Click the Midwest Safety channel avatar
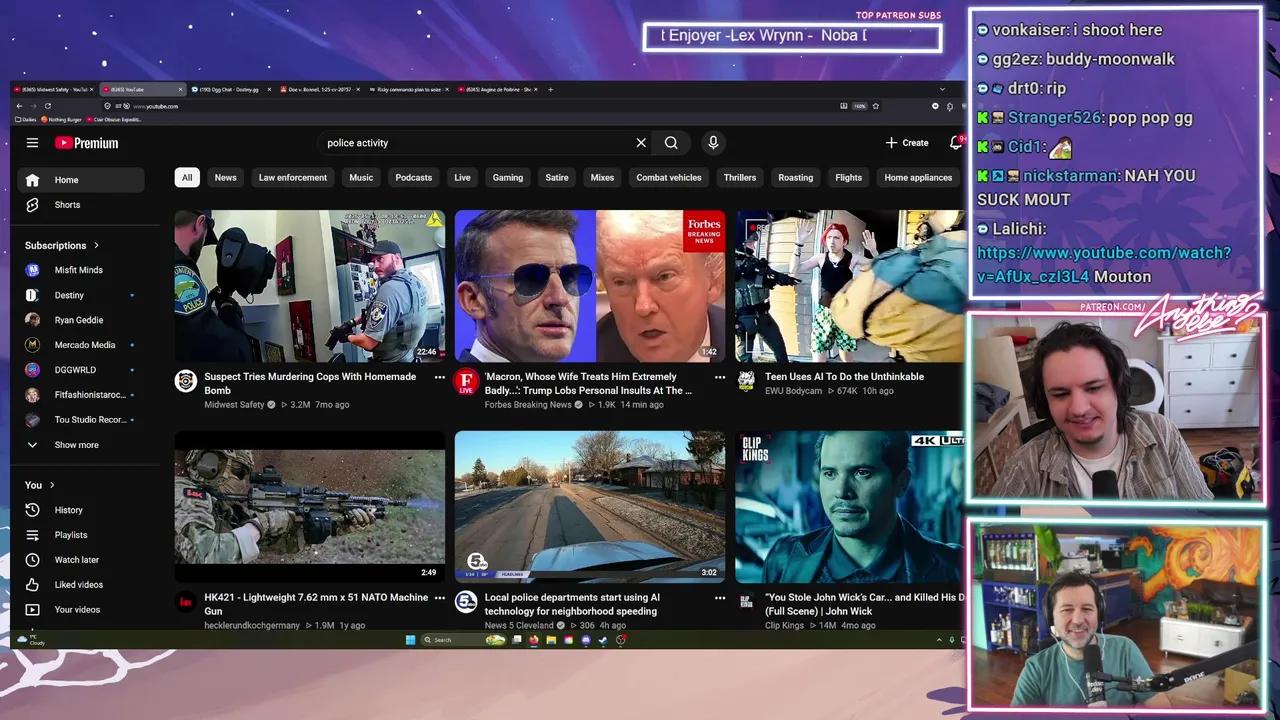 coord(186,381)
